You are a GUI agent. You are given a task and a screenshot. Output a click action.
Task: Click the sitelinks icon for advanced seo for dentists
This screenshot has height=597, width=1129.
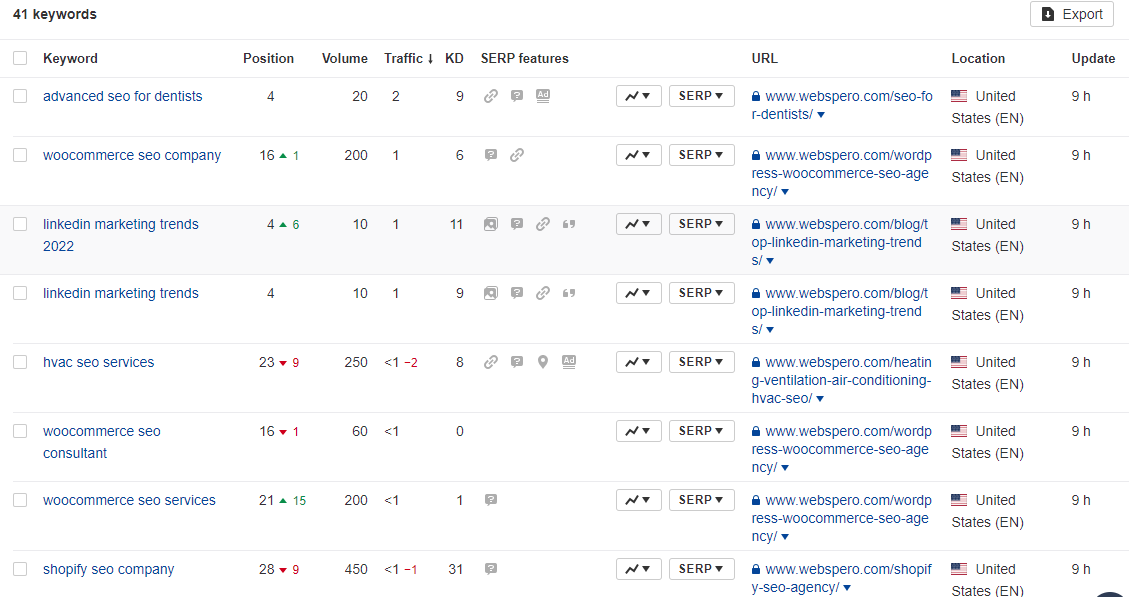coord(490,96)
